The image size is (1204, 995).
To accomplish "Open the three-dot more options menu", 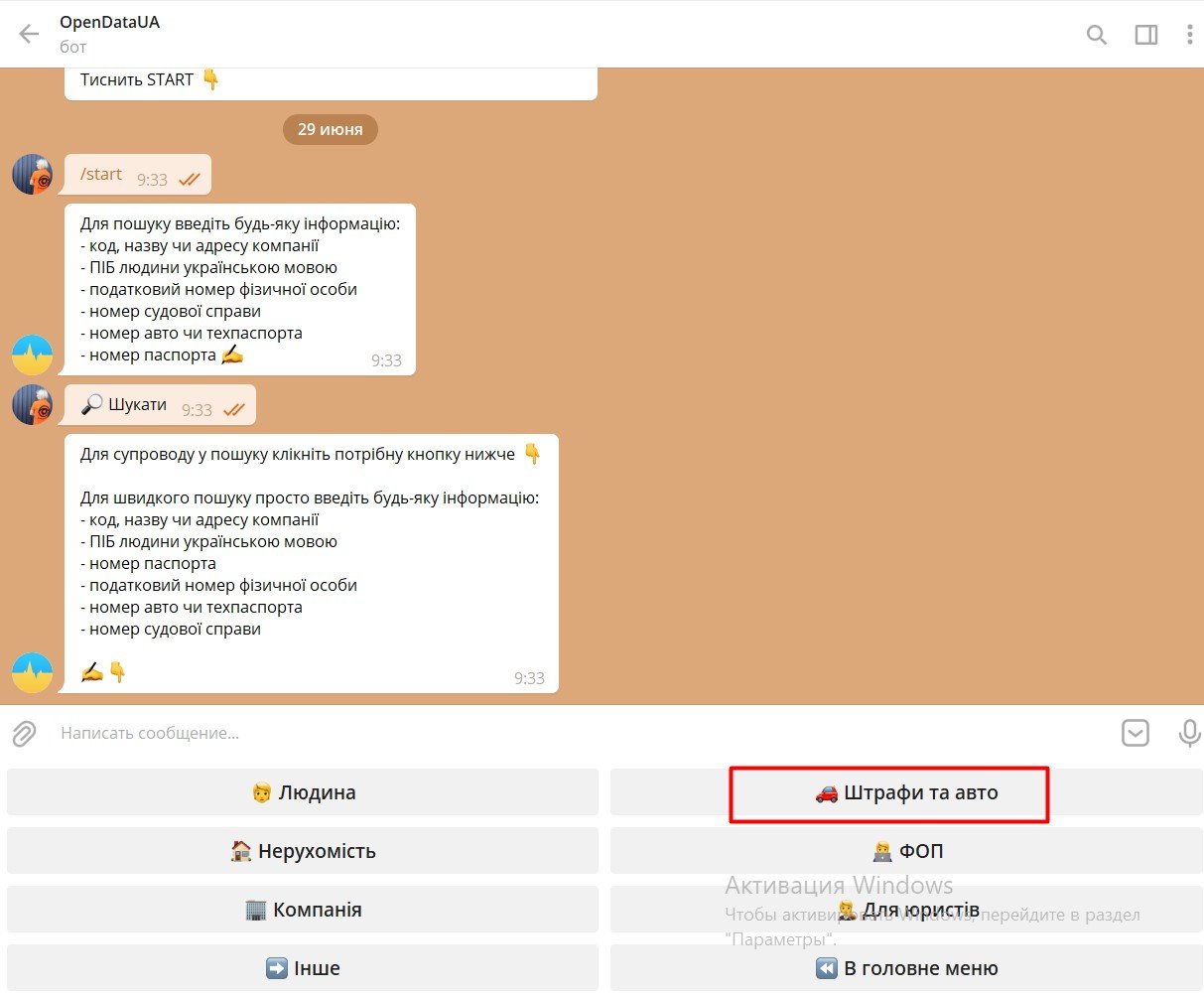I will [x=1189, y=35].
